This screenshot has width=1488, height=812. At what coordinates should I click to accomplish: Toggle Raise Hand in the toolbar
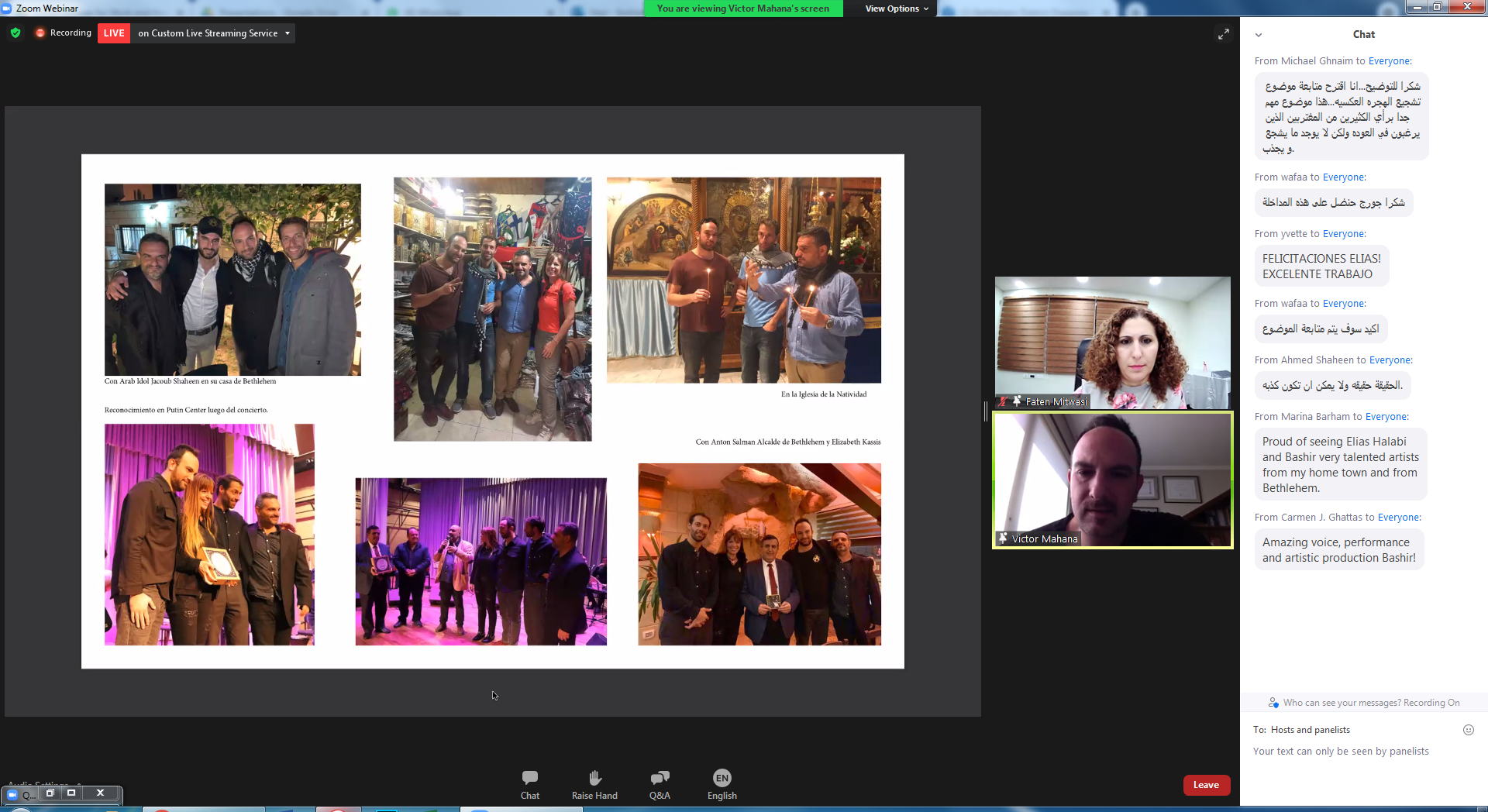click(x=594, y=784)
